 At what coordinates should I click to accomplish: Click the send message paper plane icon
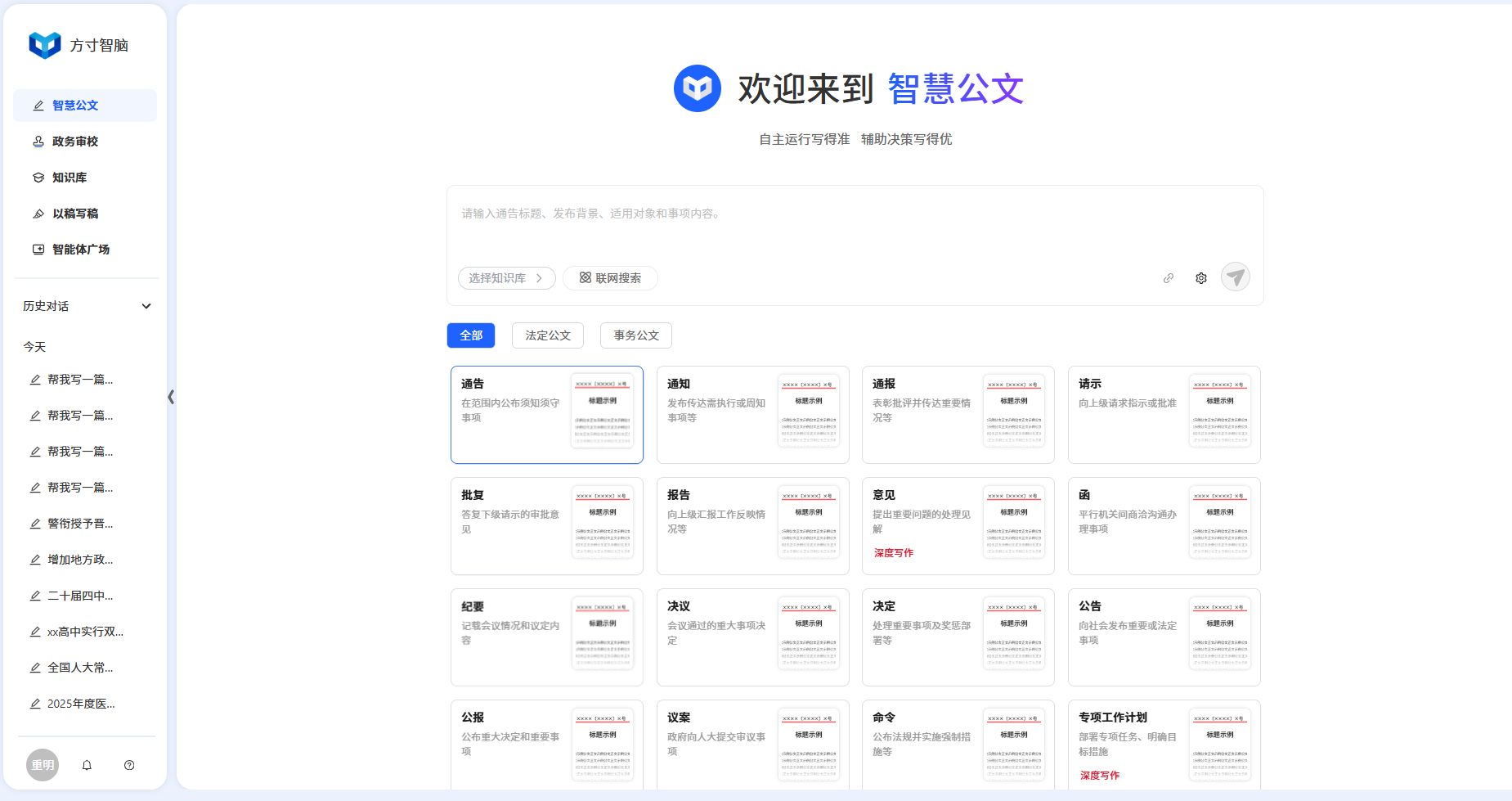[x=1235, y=277]
